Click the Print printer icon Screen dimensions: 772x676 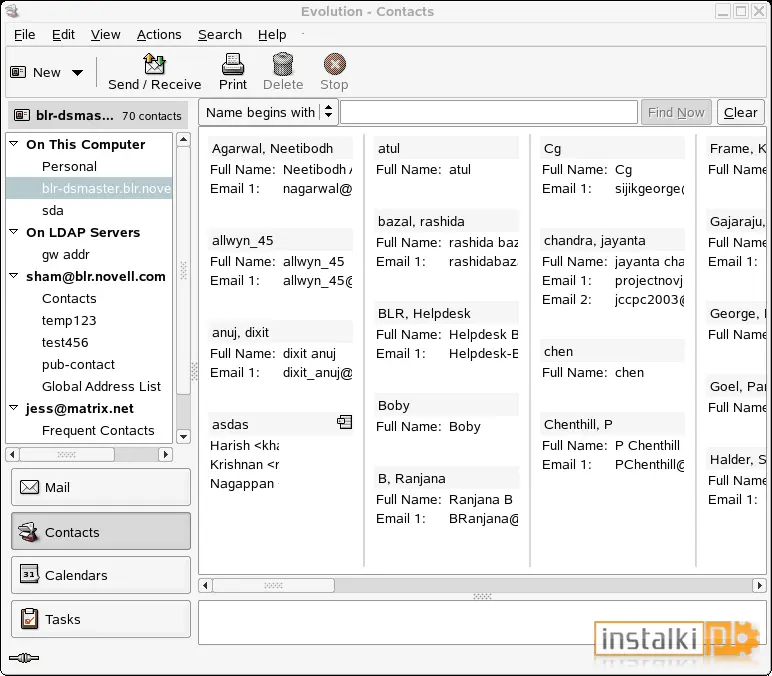233,64
